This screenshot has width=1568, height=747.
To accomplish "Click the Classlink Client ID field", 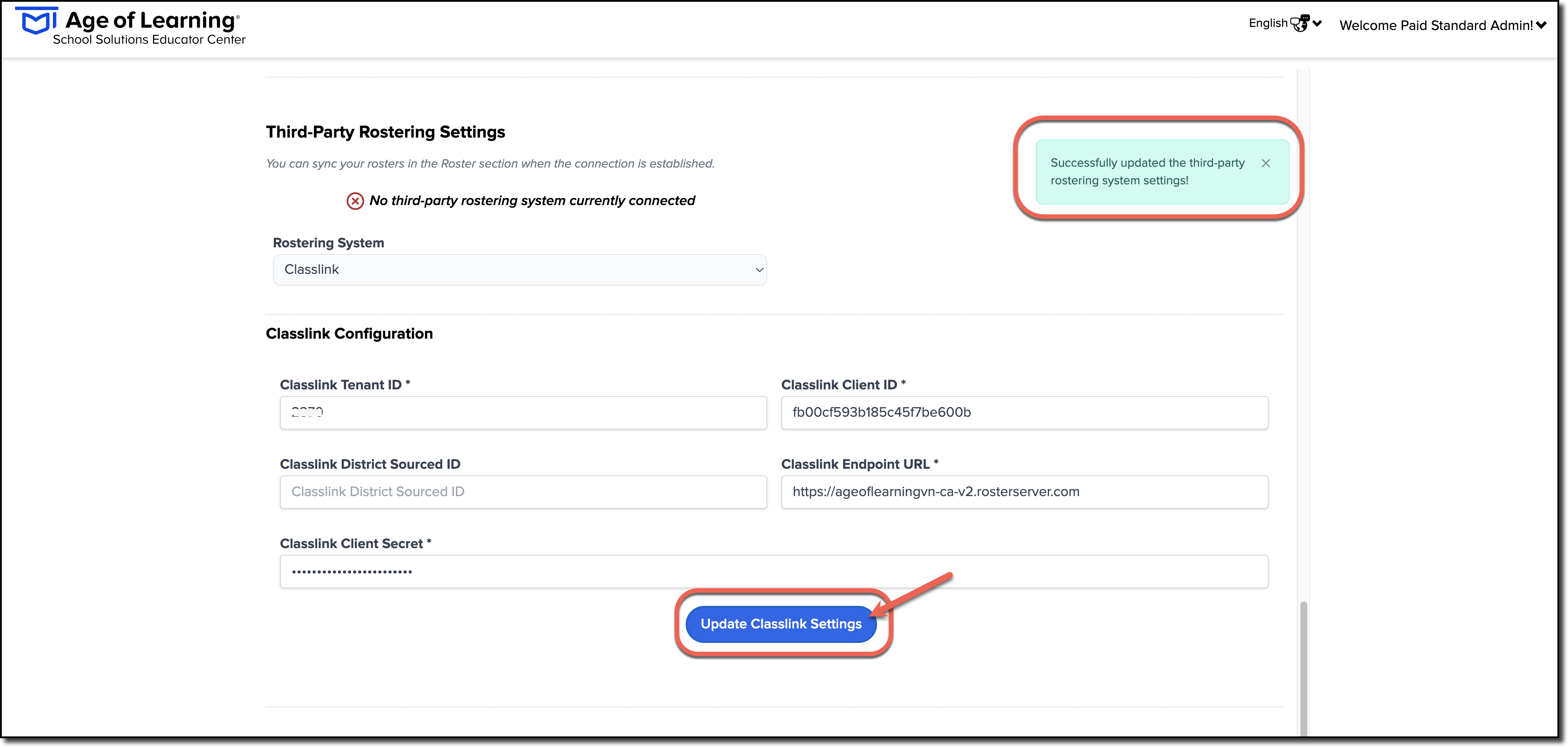I will (1024, 413).
